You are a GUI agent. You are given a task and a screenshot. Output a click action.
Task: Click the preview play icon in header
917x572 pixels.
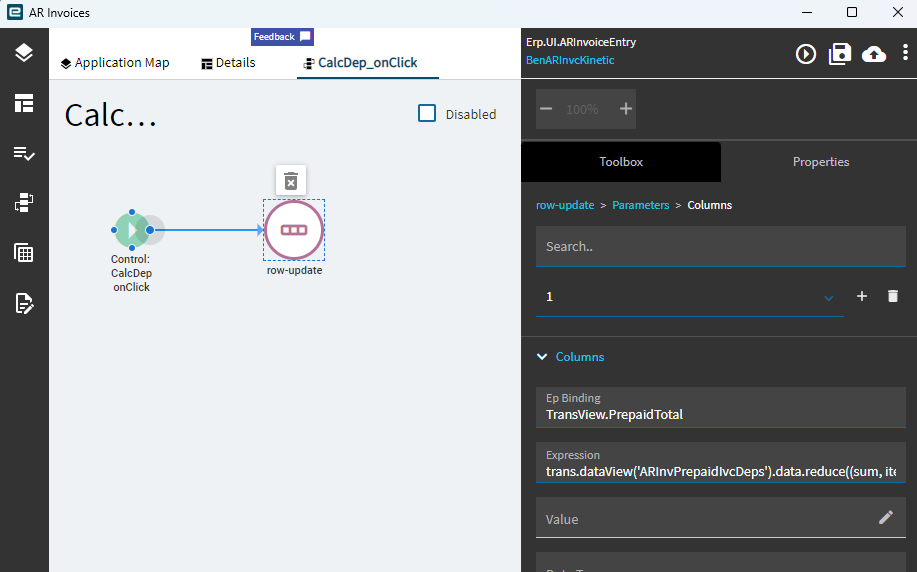coord(806,54)
